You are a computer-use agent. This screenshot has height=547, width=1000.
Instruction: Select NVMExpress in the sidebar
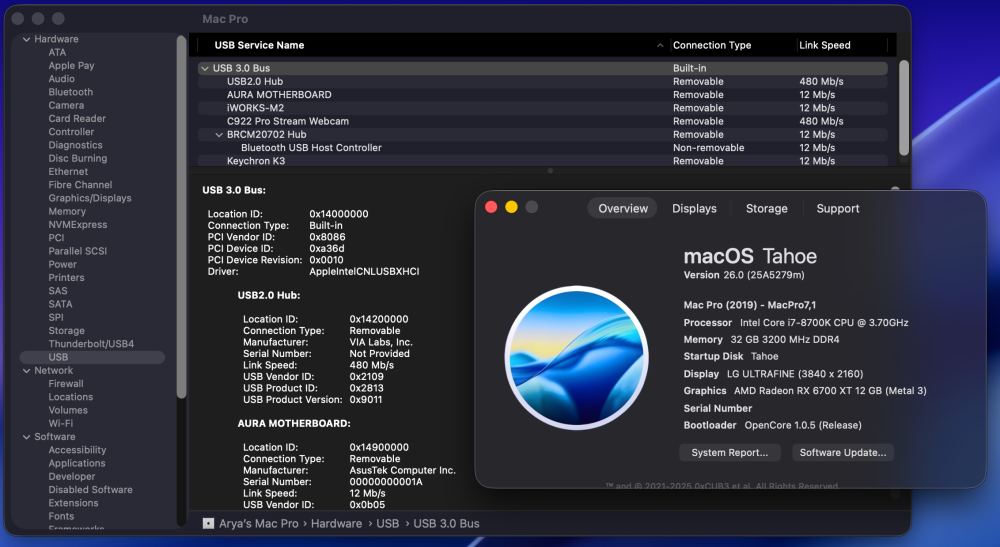77,225
